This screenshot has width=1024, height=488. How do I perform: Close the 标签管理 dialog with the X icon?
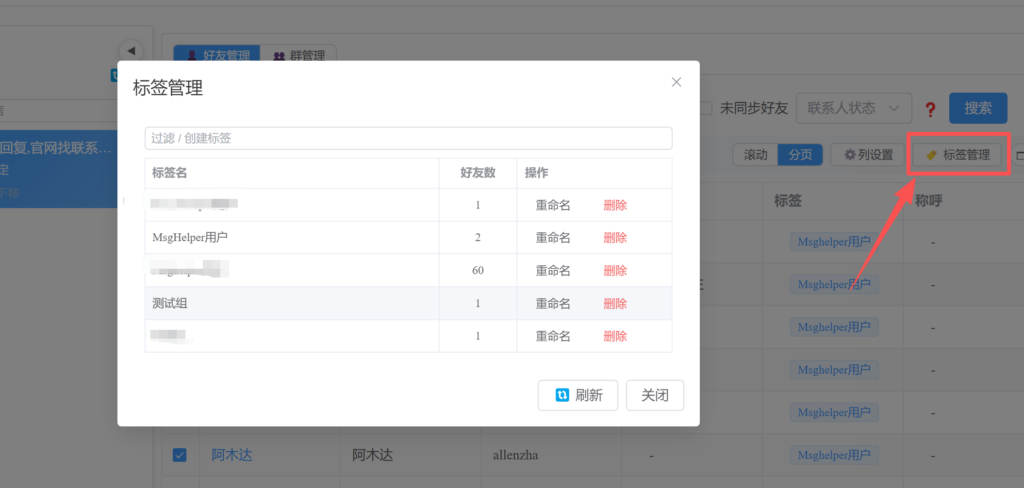(x=676, y=82)
